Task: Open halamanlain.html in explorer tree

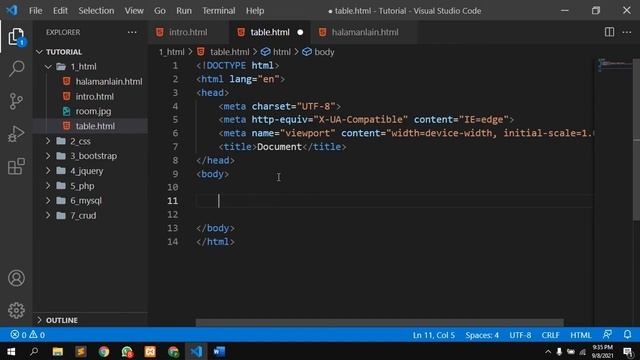Action: click(x=109, y=82)
